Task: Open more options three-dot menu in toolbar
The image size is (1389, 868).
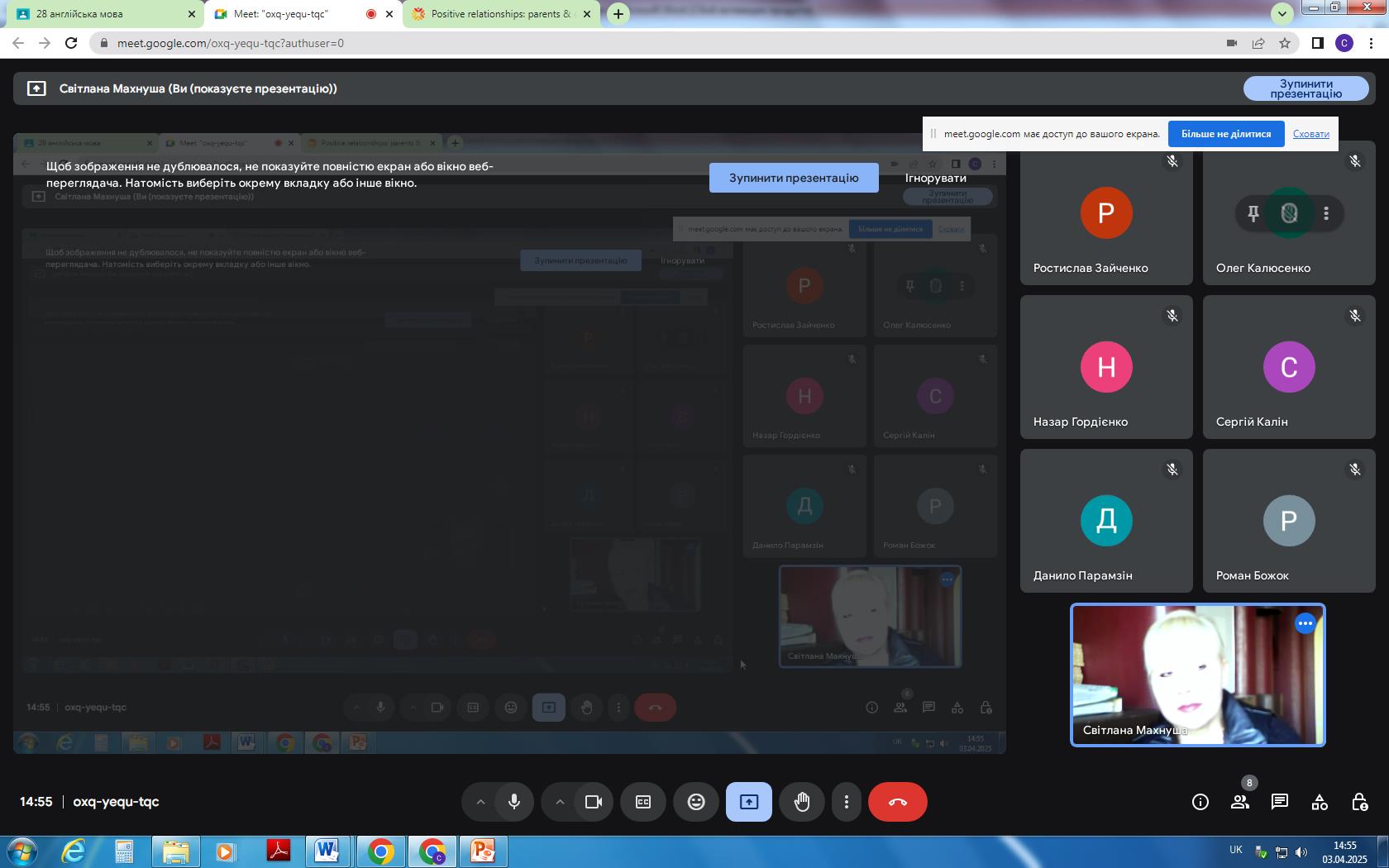Action: click(846, 802)
